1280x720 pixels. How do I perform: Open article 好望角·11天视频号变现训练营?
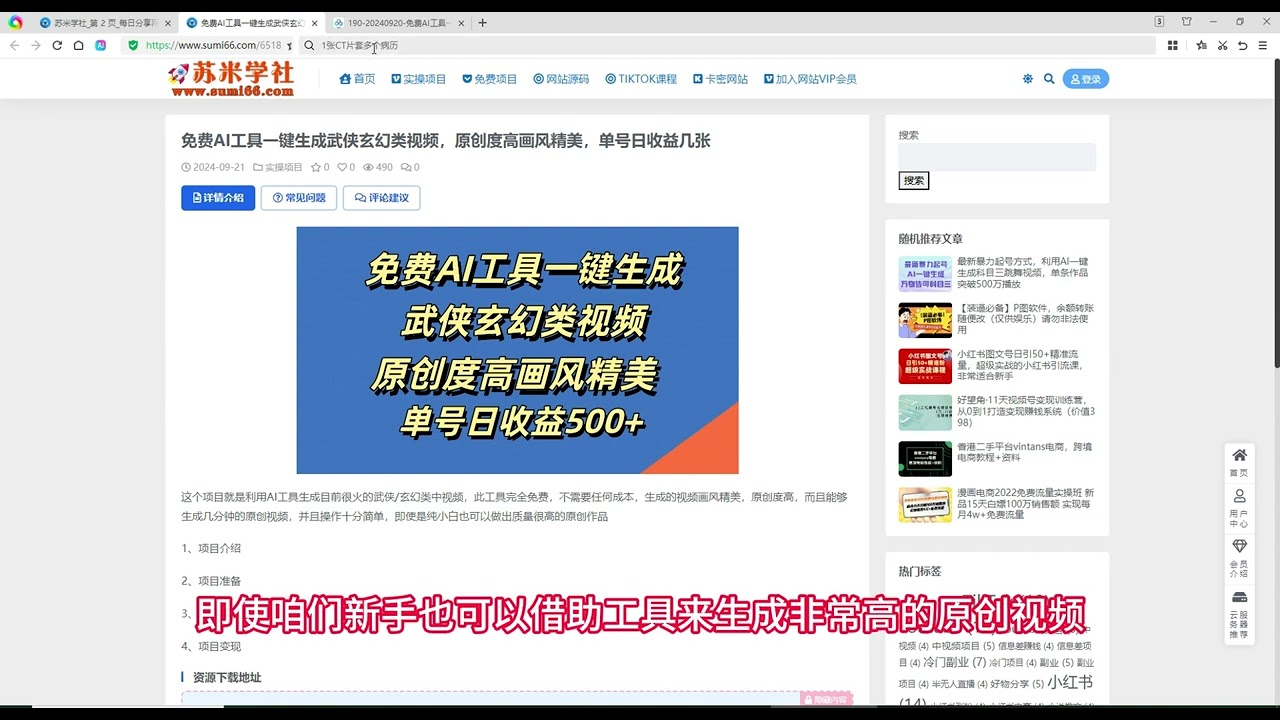click(x=1025, y=411)
